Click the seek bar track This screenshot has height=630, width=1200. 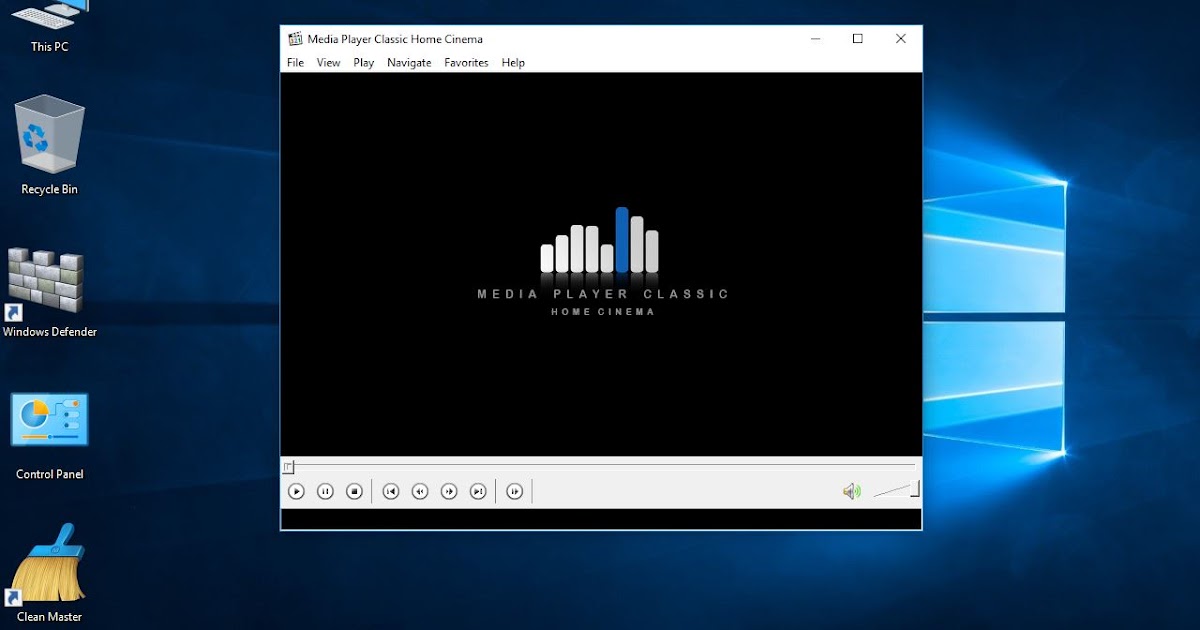pos(600,465)
